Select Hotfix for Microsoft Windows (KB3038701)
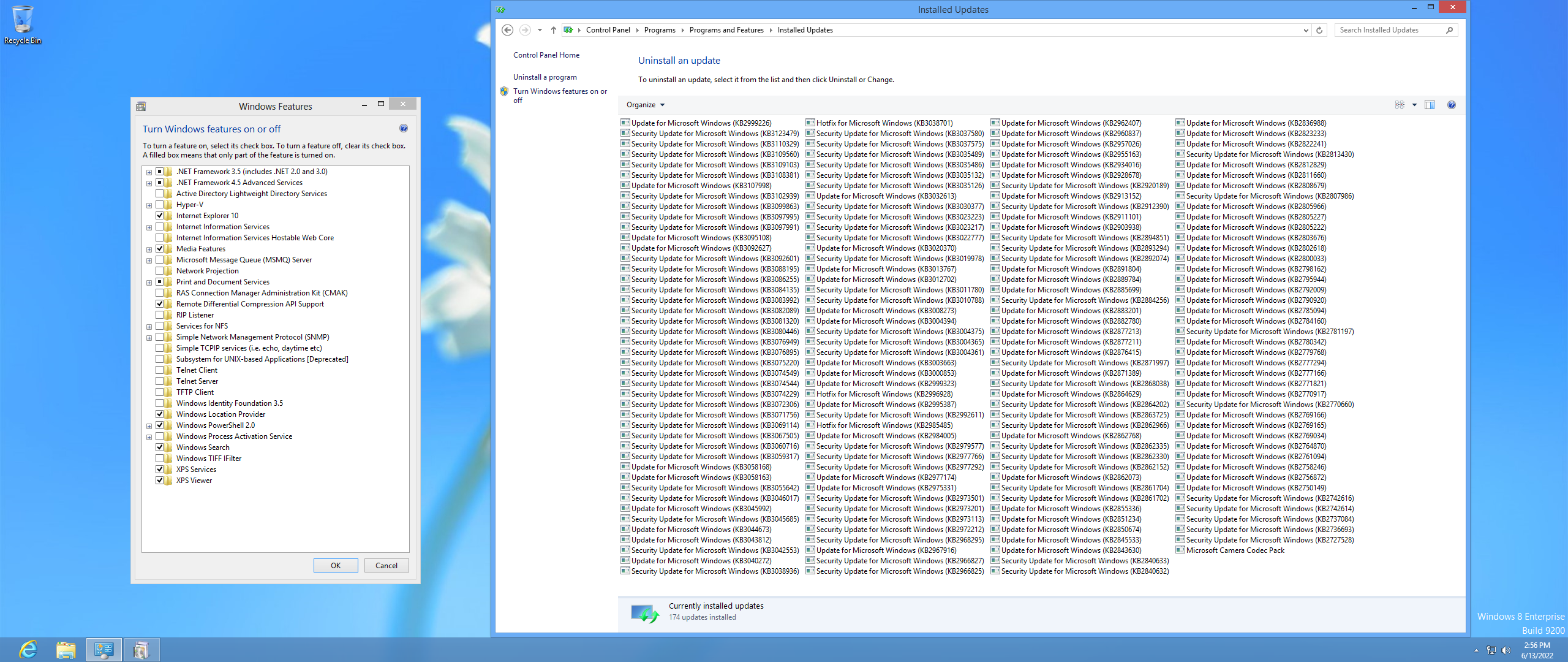This screenshot has height=662, width=1568. click(x=879, y=123)
